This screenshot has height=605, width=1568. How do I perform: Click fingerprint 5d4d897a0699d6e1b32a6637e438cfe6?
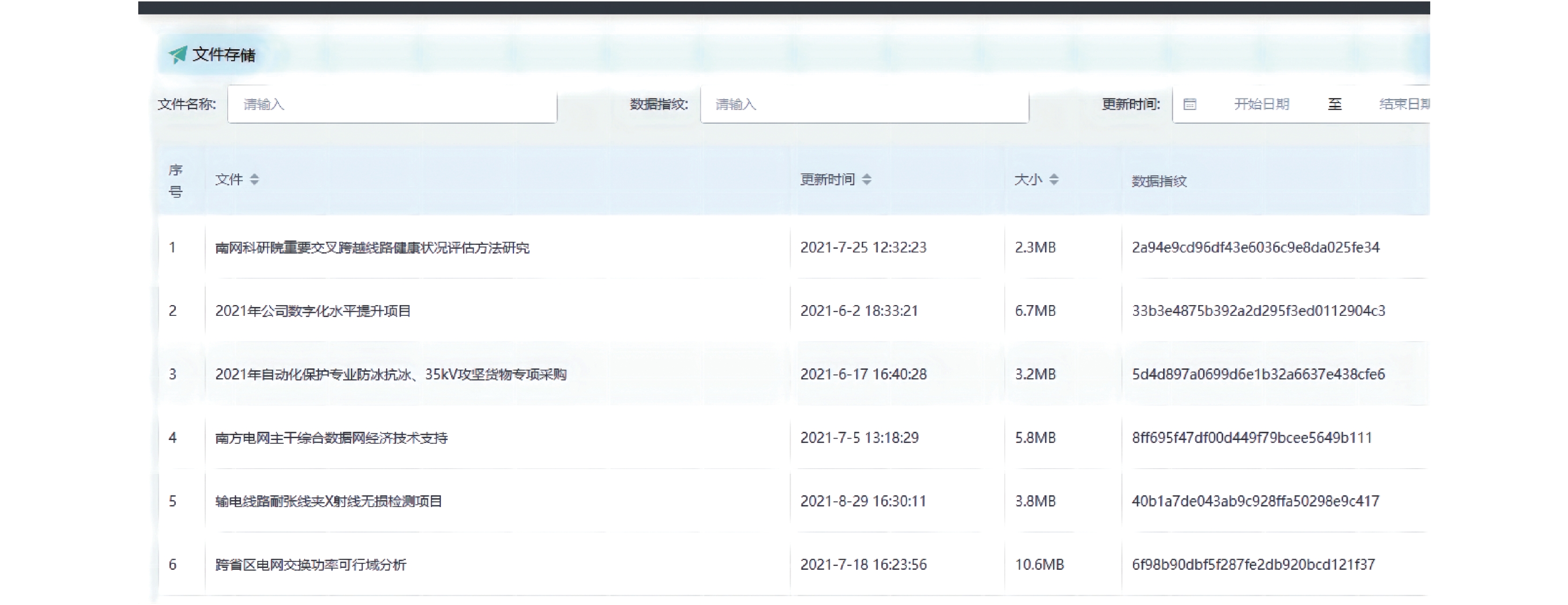pyautogui.click(x=1258, y=373)
